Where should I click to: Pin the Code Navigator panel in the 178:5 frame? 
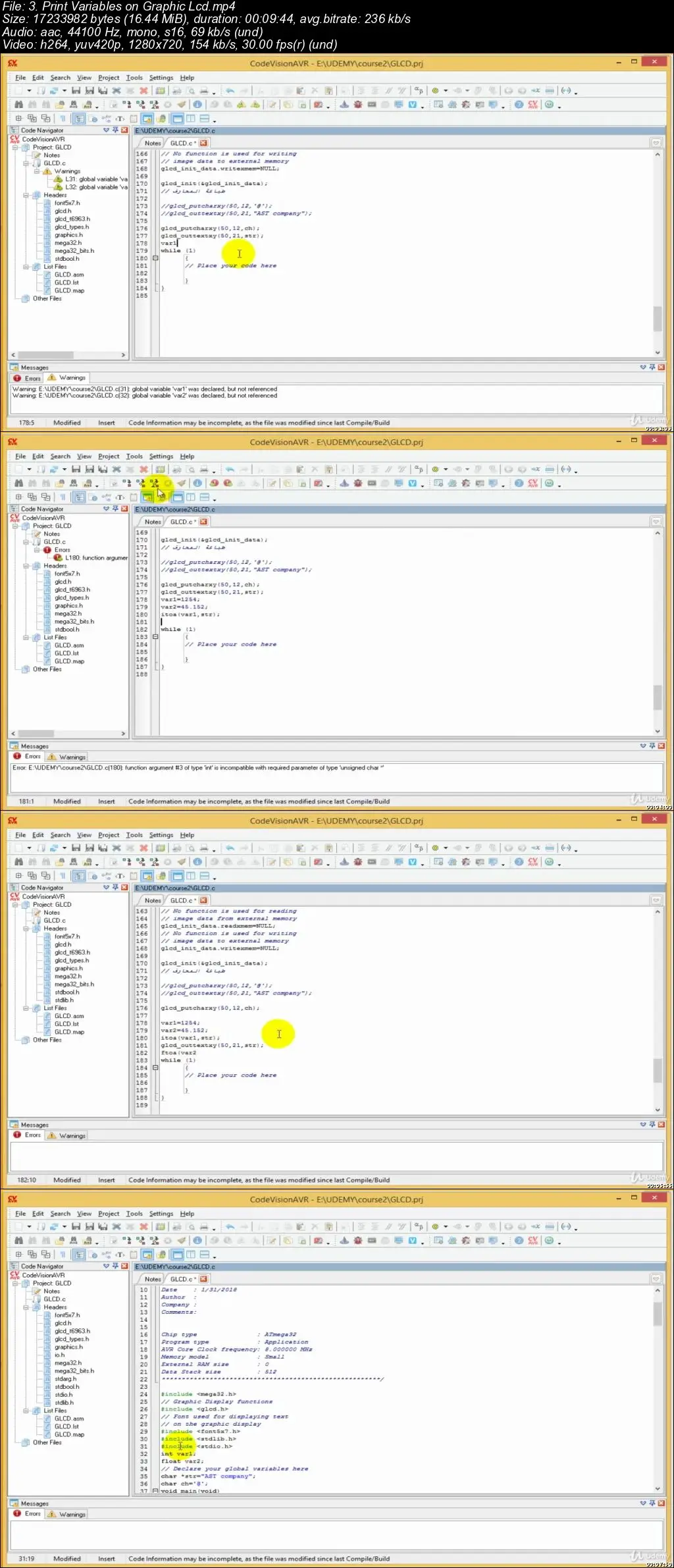pyautogui.click(x=115, y=130)
